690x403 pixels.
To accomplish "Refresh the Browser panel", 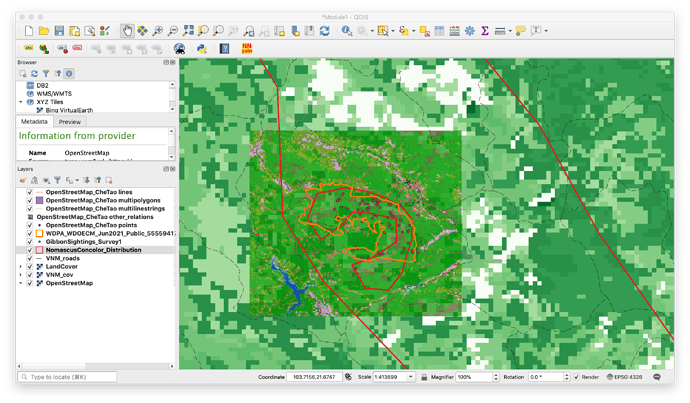I will pyautogui.click(x=34, y=73).
